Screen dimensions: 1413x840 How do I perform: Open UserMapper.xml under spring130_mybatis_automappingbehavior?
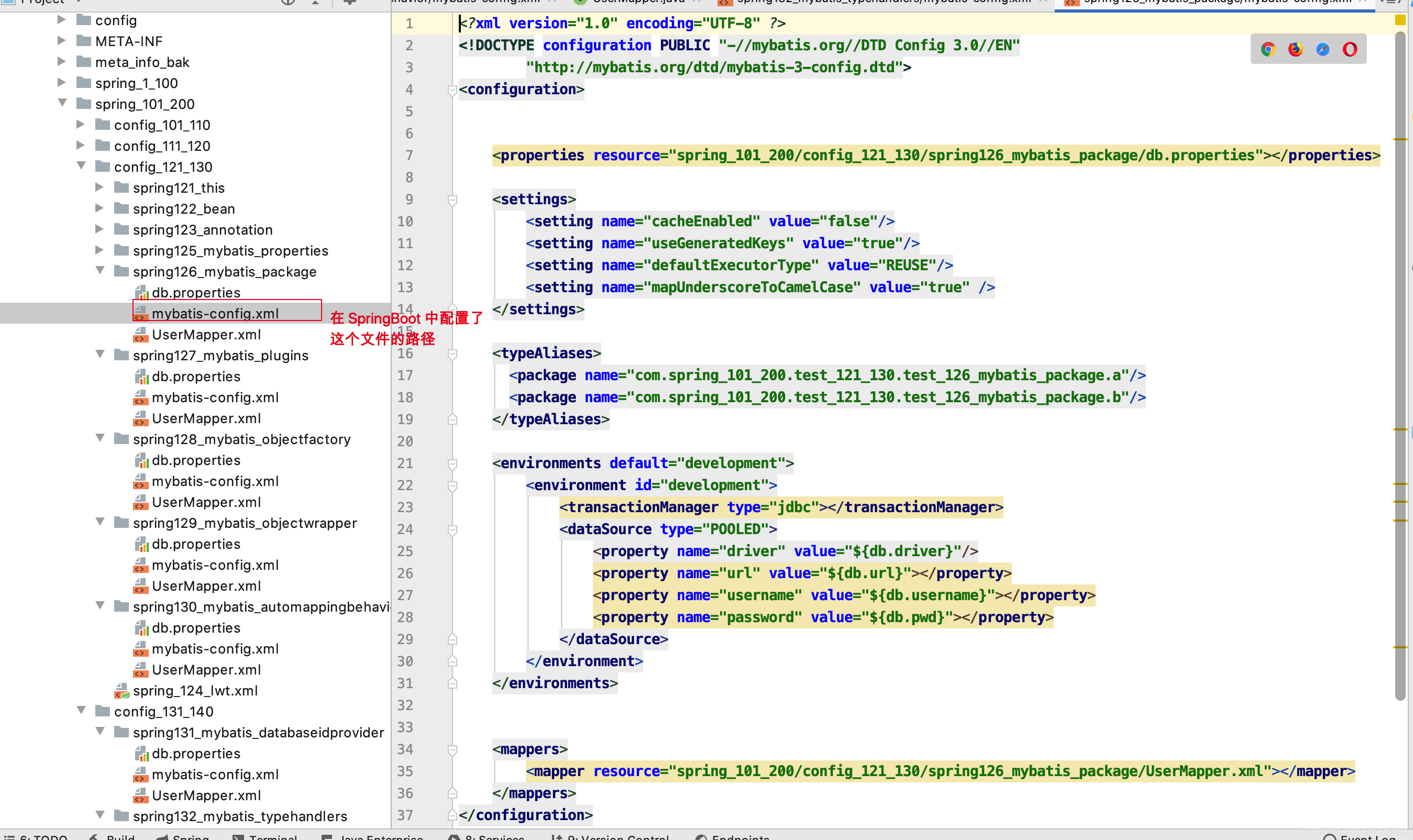206,670
